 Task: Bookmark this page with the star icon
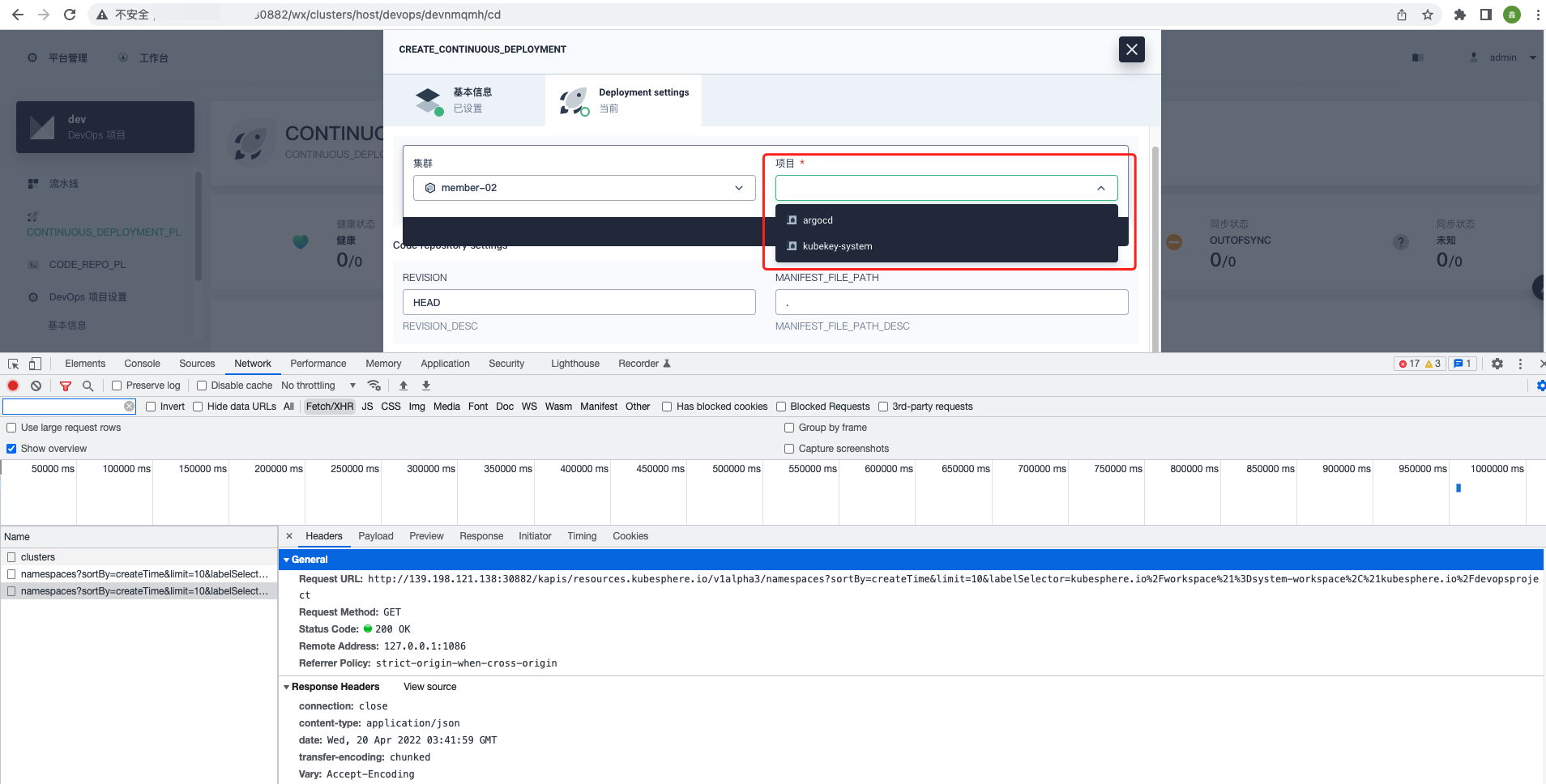pyautogui.click(x=1428, y=15)
